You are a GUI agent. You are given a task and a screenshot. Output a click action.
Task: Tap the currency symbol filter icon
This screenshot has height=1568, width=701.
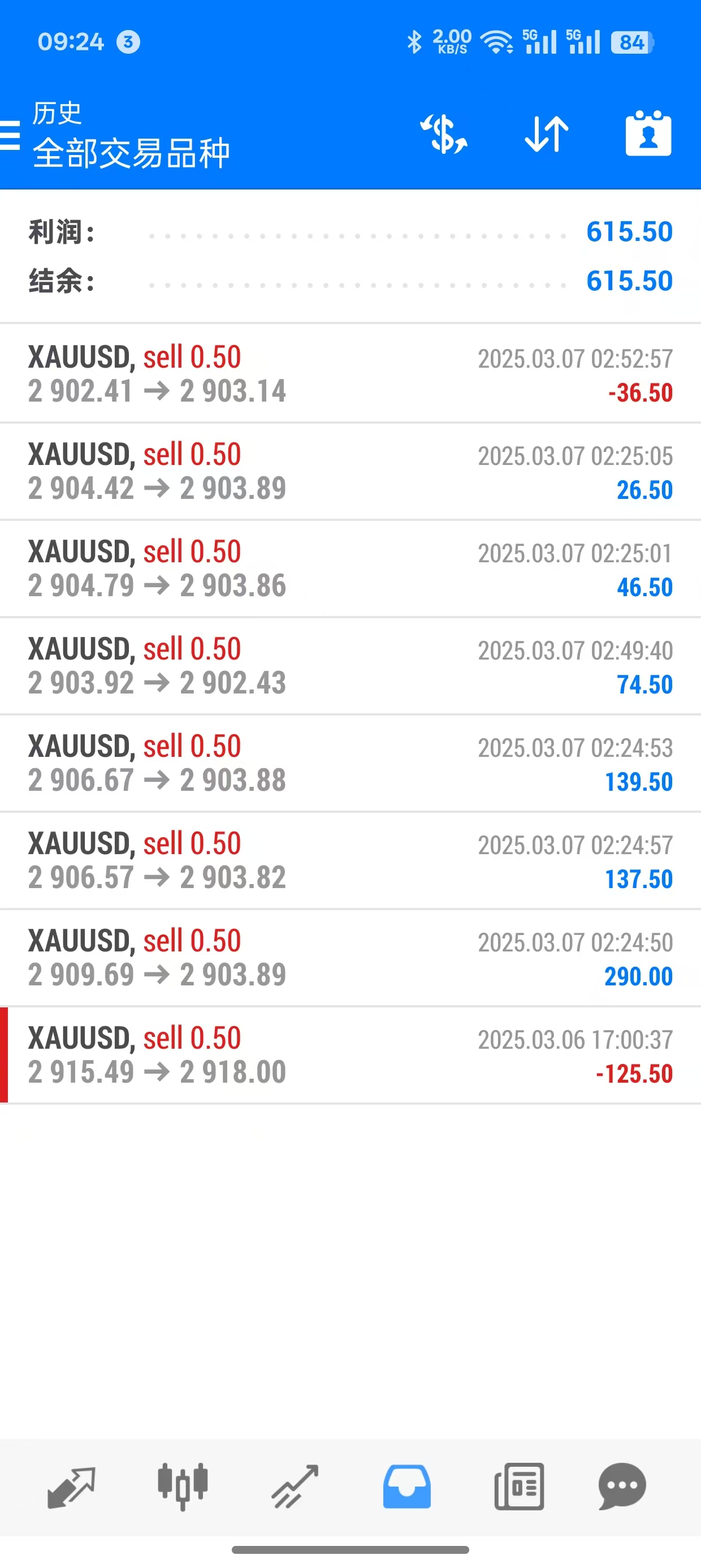pos(444,134)
